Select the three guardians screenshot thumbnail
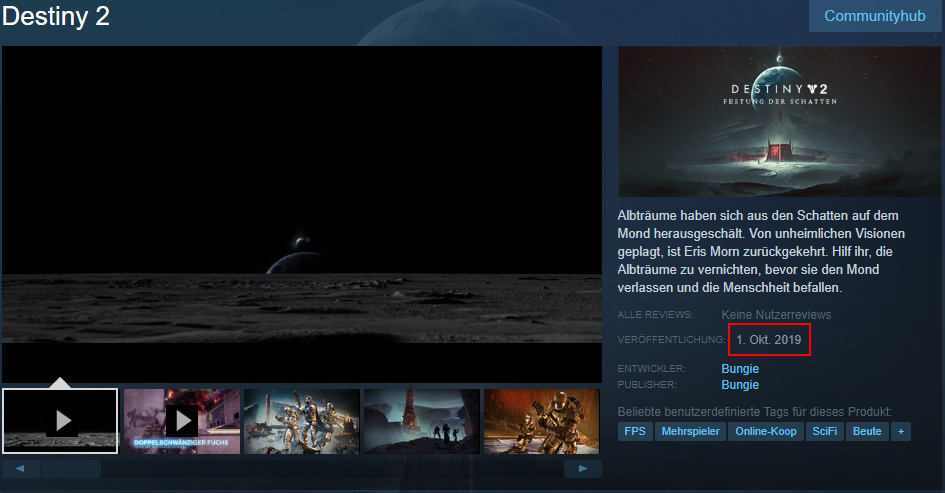Screen dimensions: 945x493 pyautogui.click(x=302, y=421)
